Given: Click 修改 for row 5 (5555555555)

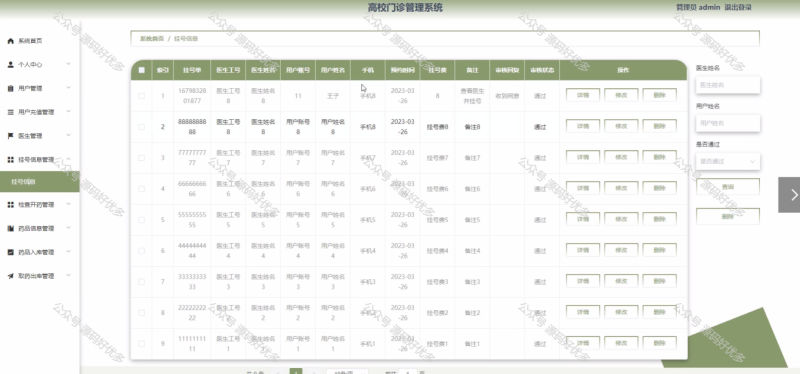Looking at the screenshot, I should (621, 219).
